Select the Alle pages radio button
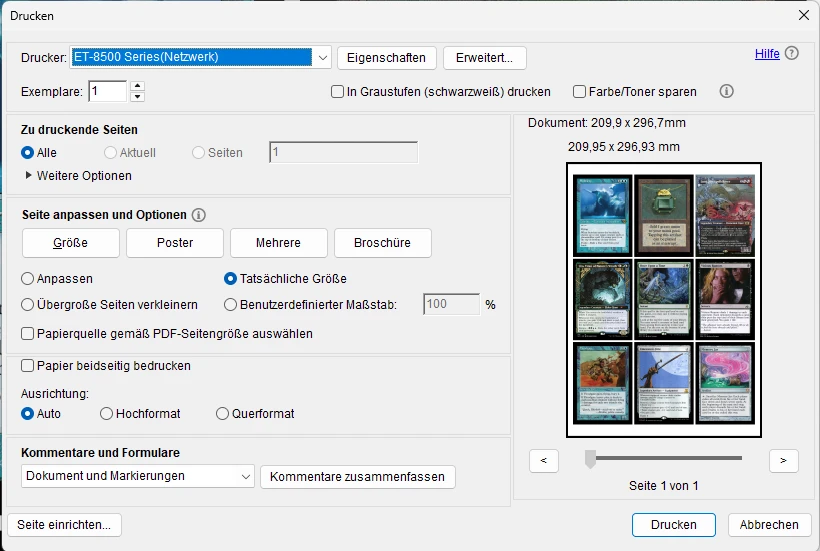The height and width of the screenshot is (551, 820). [x=27, y=153]
